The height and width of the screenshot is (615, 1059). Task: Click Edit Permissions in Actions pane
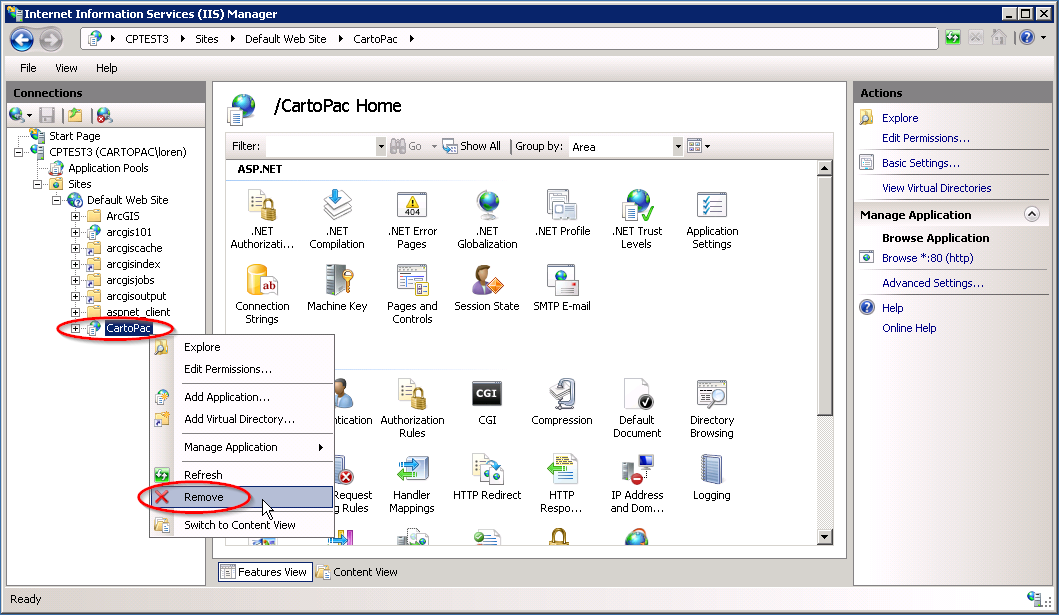926,138
